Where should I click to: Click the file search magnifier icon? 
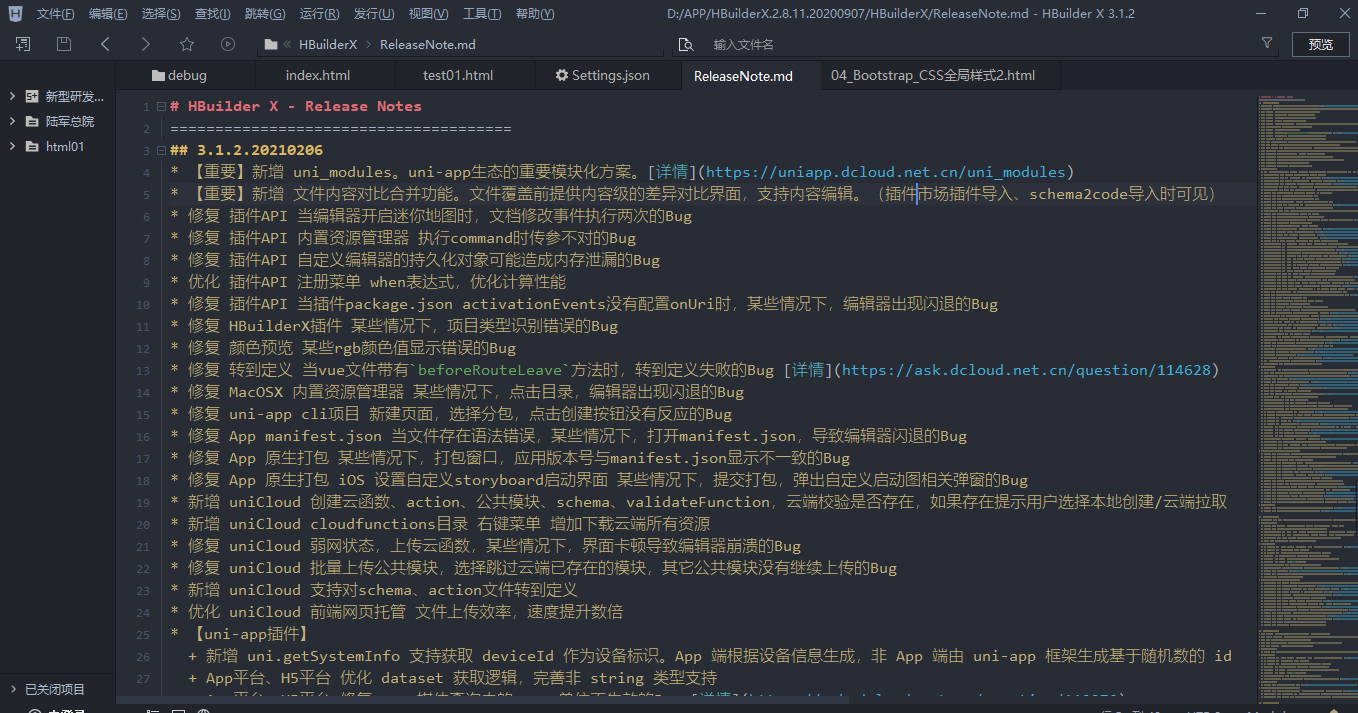pyautogui.click(x=686, y=45)
